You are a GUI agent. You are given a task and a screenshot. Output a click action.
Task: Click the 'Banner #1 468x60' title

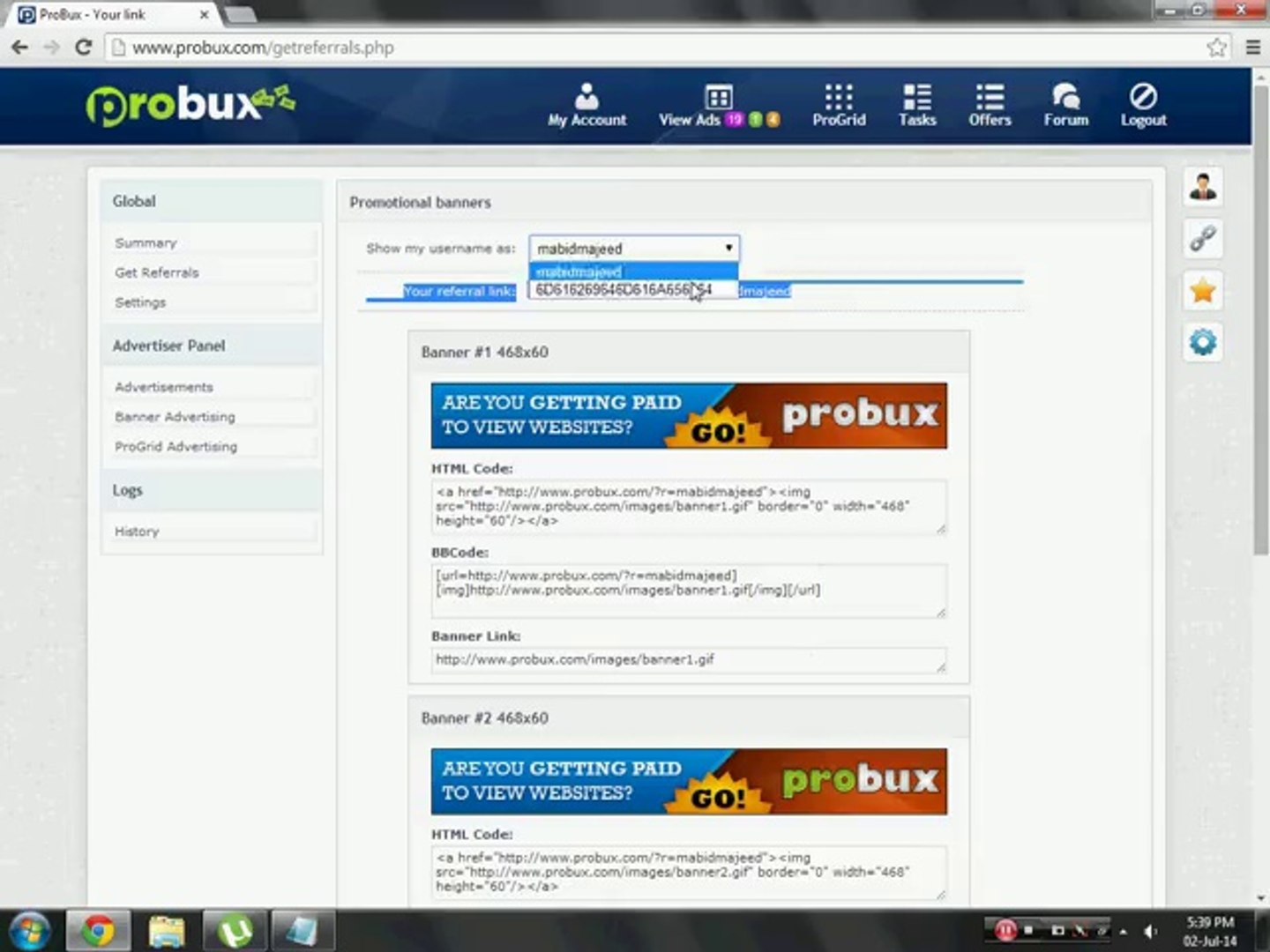pyautogui.click(x=484, y=353)
